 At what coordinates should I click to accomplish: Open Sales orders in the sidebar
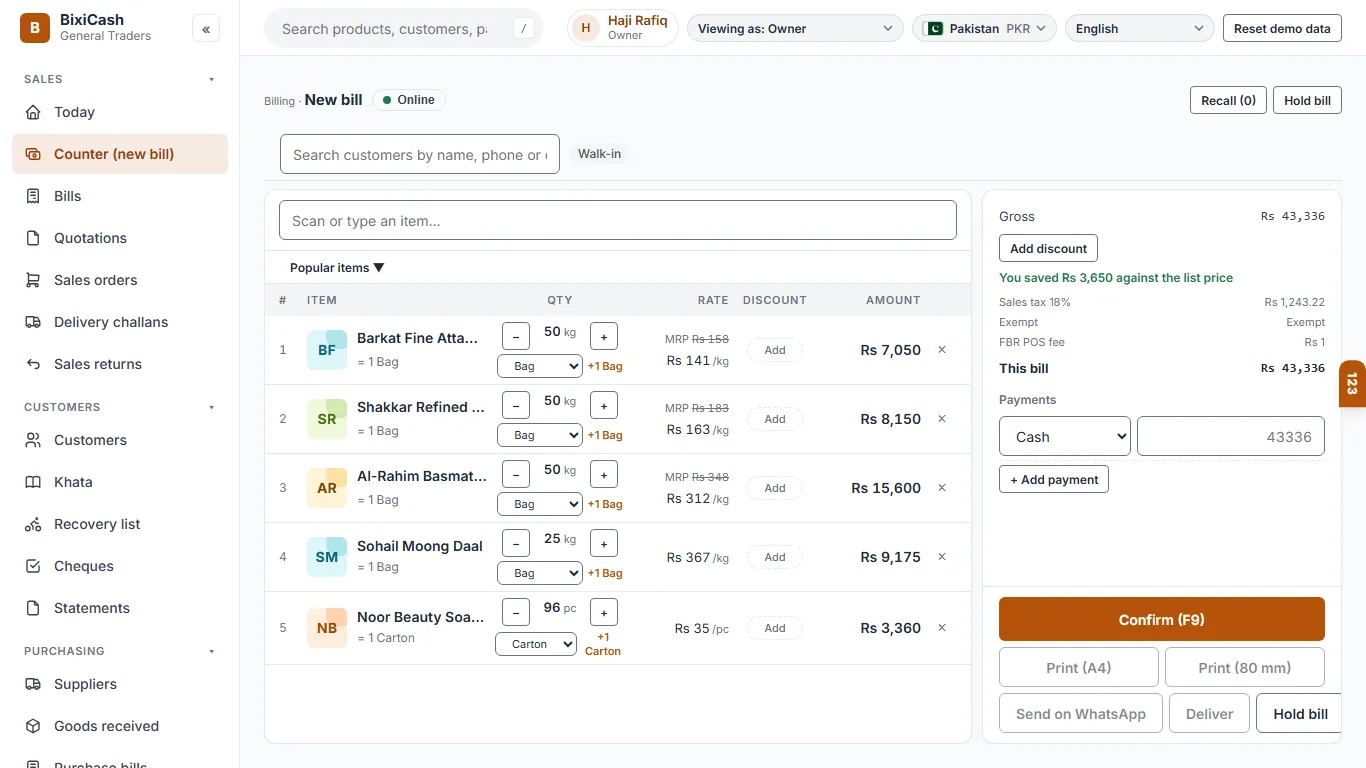(x=120, y=280)
